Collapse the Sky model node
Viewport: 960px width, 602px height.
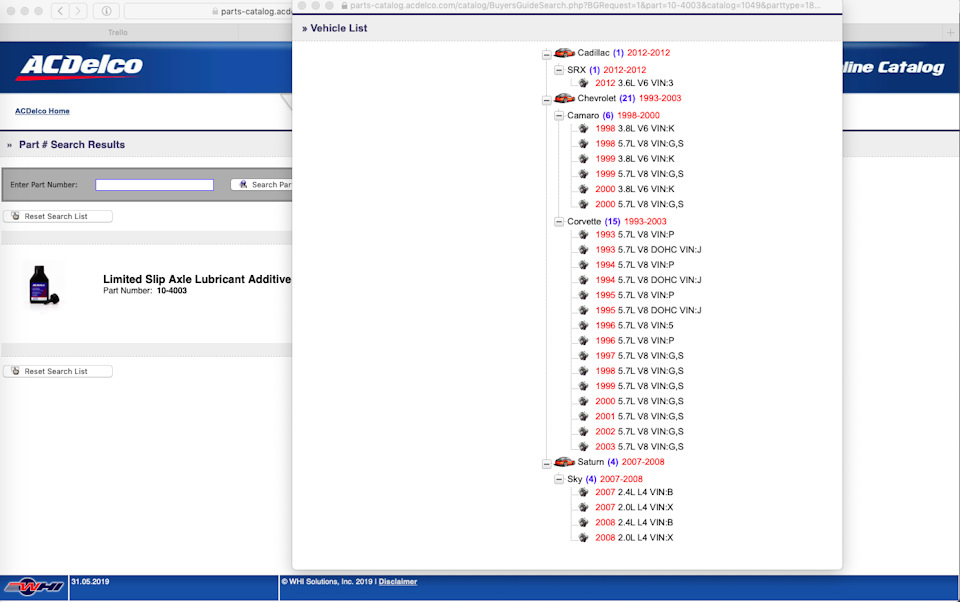(559, 479)
